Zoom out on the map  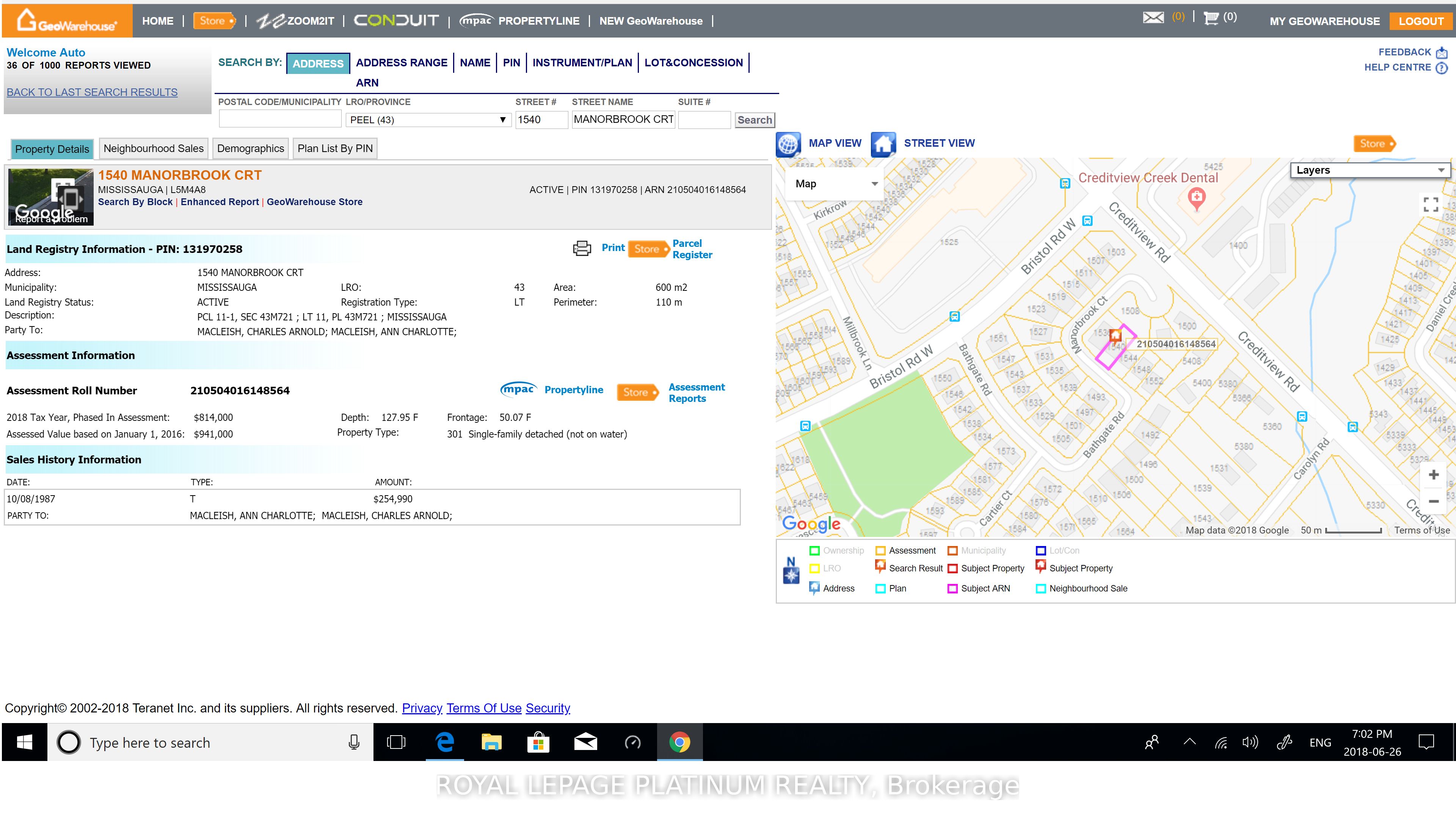click(x=1433, y=501)
